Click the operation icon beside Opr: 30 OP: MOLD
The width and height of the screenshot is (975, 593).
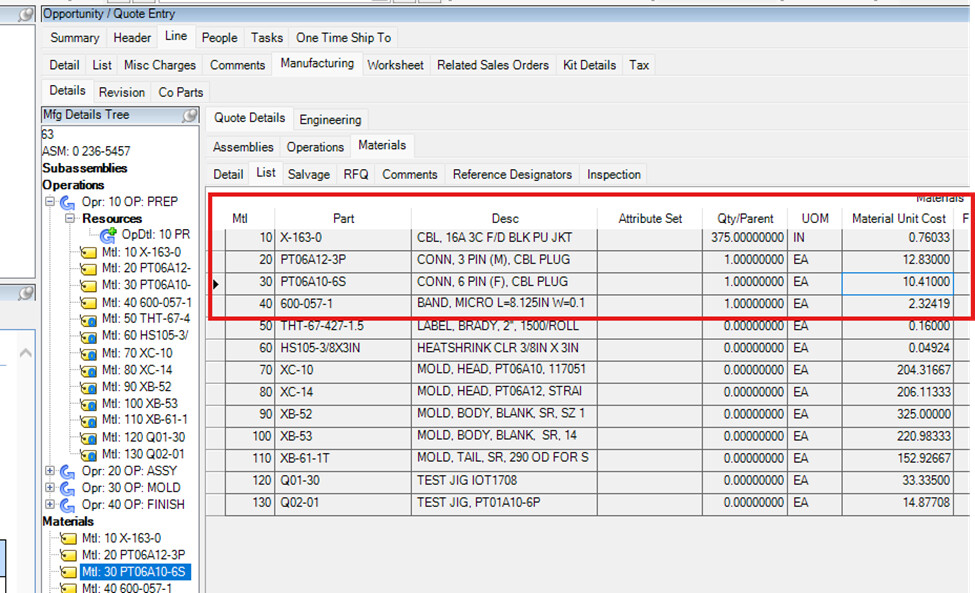tap(67, 489)
